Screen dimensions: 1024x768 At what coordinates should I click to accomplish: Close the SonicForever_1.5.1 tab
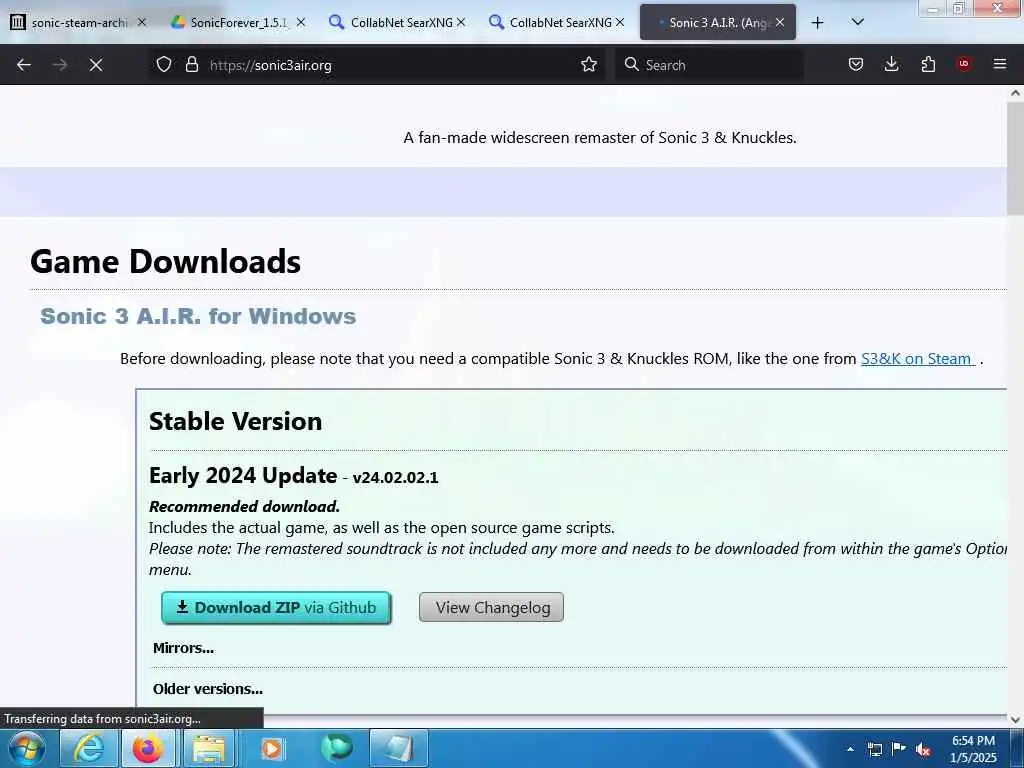301,22
